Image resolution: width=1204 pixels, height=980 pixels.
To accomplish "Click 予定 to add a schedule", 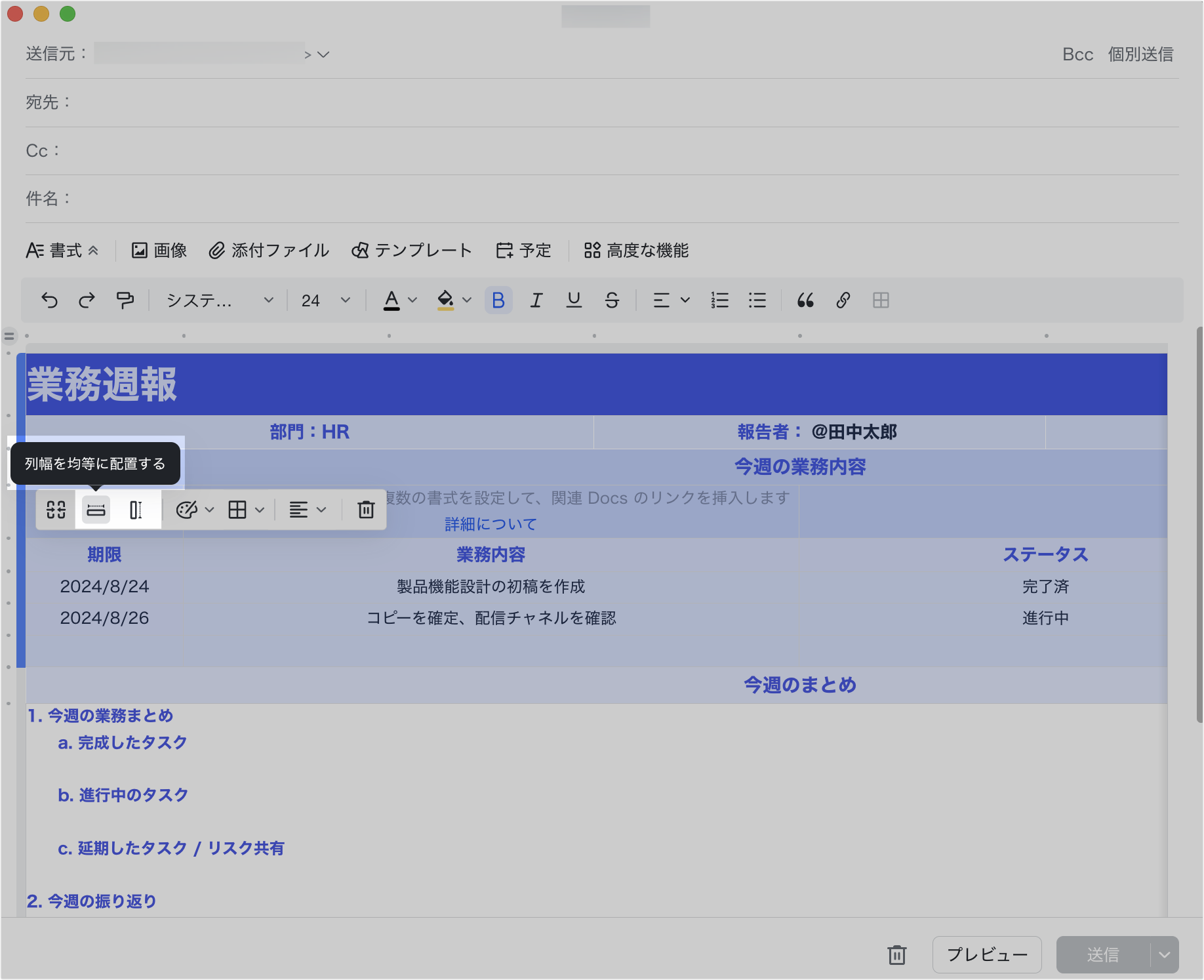I will (x=523, y=251).
